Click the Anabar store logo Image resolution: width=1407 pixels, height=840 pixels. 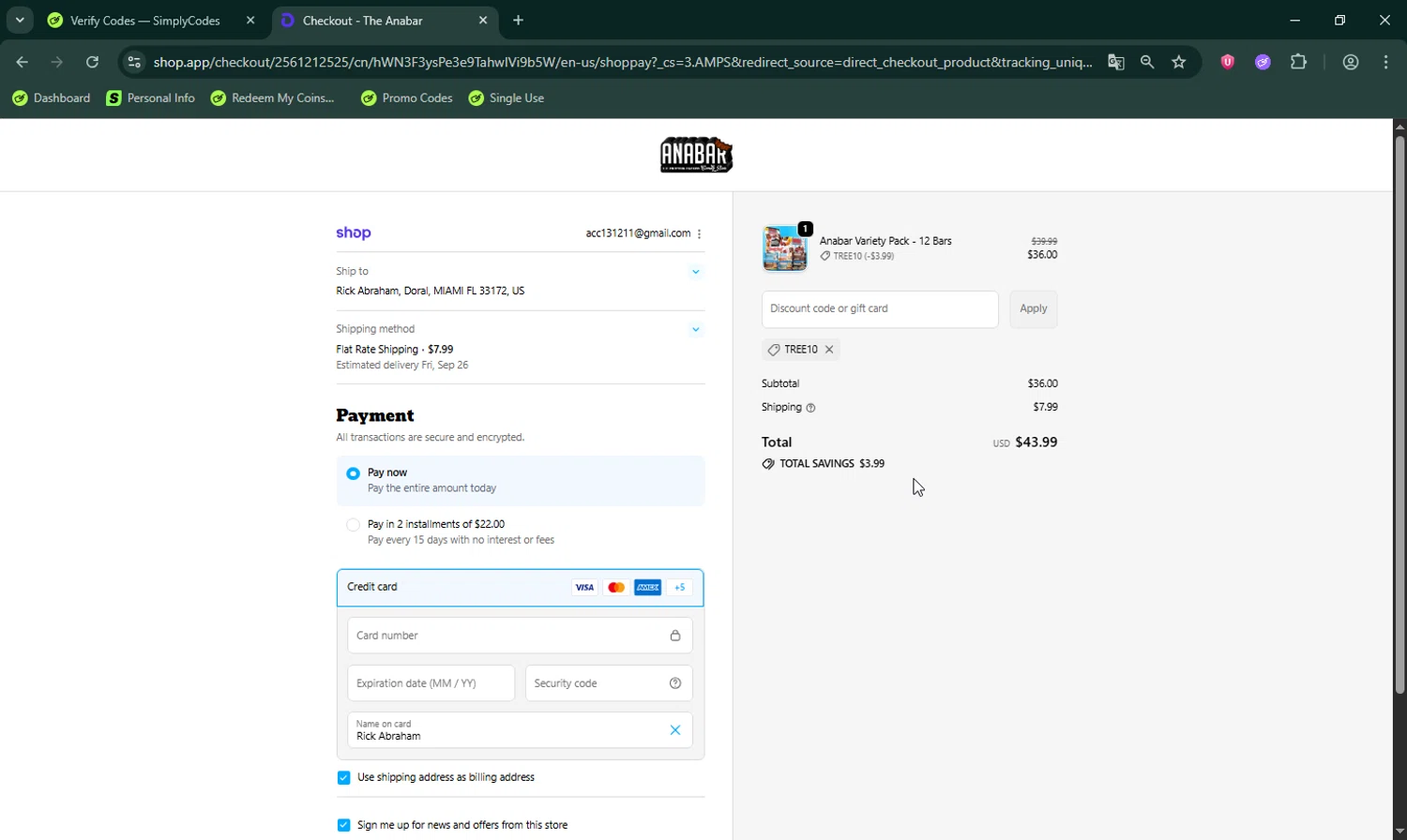(x=696, y=155)
